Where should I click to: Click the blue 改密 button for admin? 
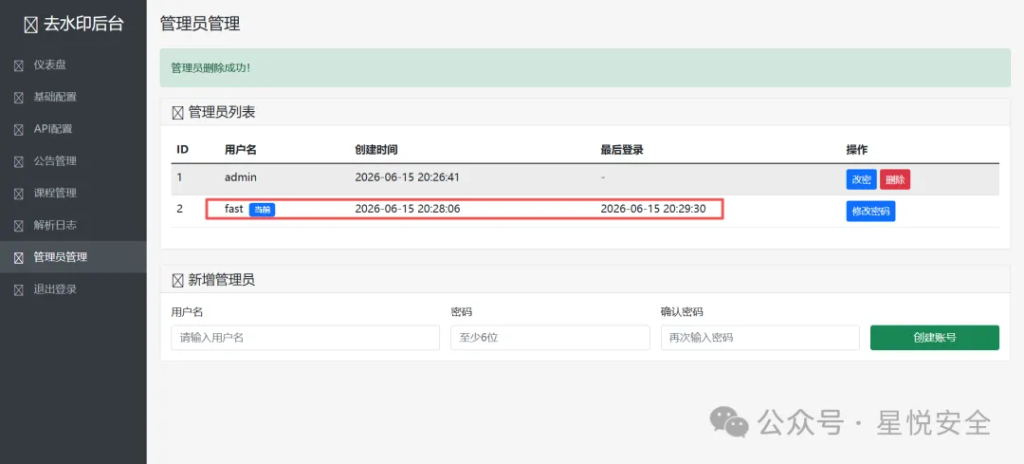point(861,180)
